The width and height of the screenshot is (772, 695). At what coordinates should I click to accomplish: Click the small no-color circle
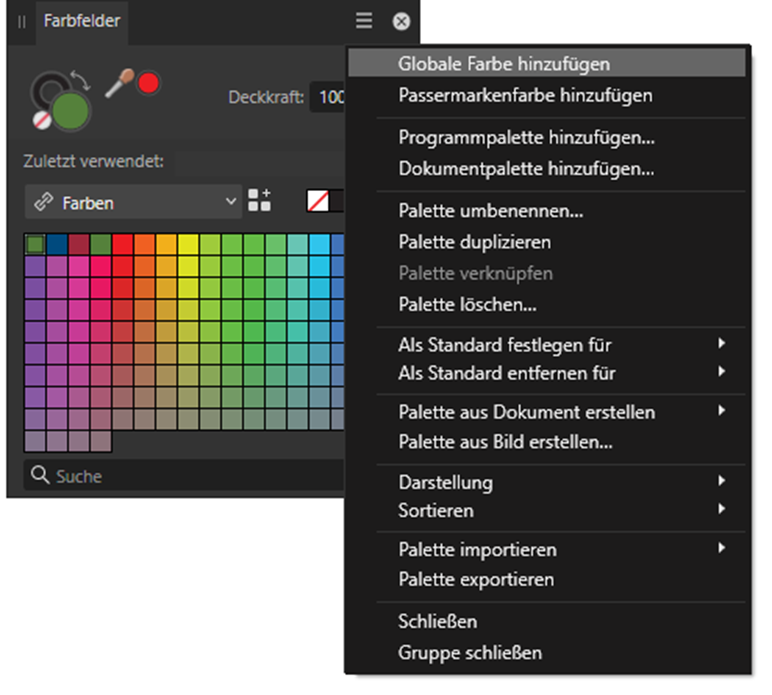click(41, 120)
